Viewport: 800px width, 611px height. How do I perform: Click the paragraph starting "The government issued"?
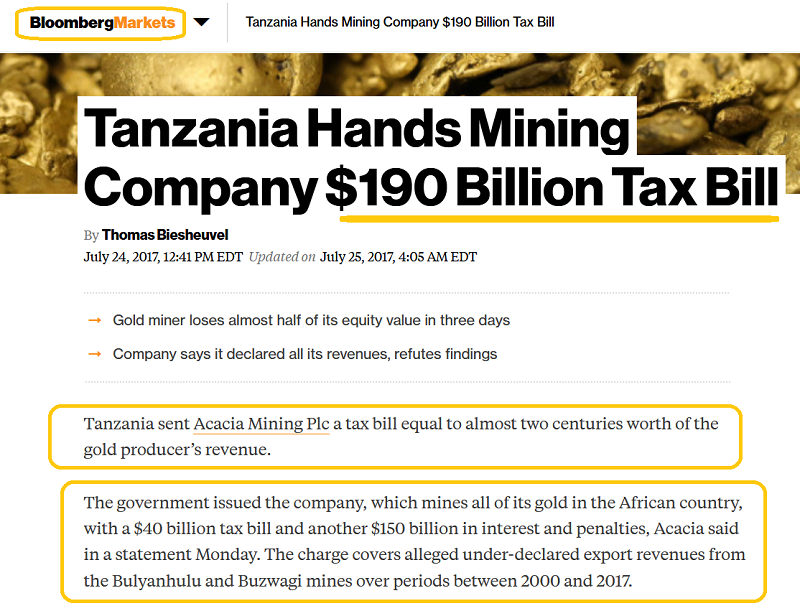coord(415,541)
